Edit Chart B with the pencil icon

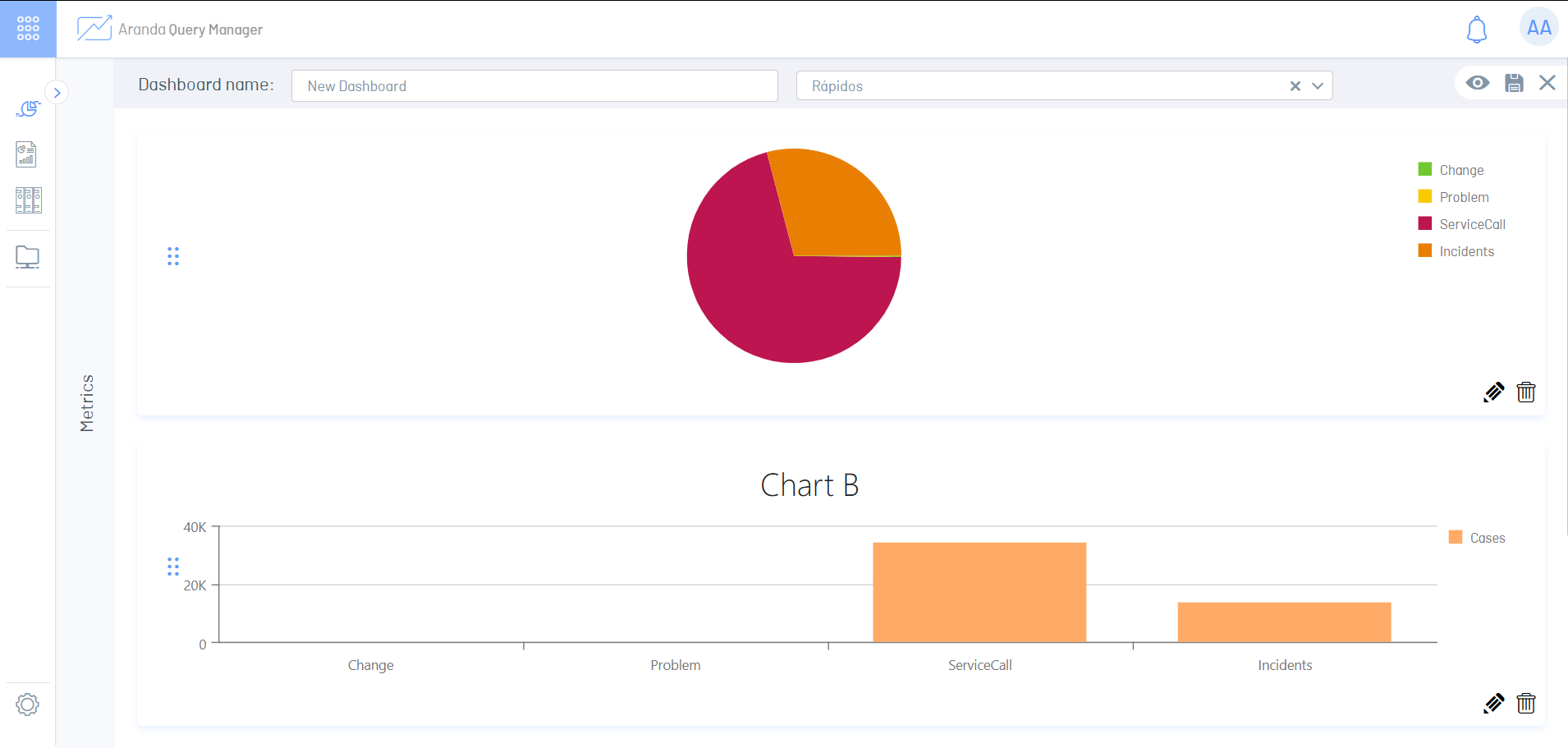(1493, 704)
